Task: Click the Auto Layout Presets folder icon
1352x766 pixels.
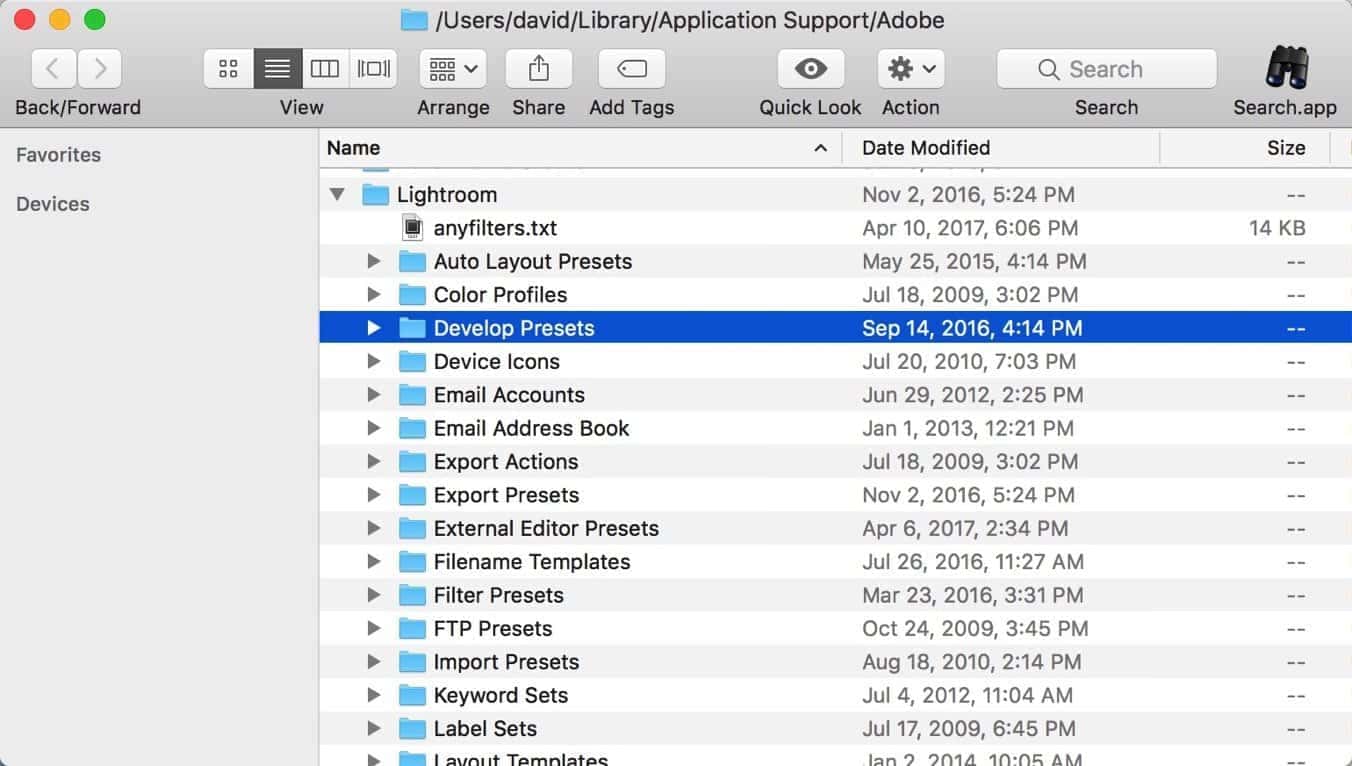Action: (412, 261)
